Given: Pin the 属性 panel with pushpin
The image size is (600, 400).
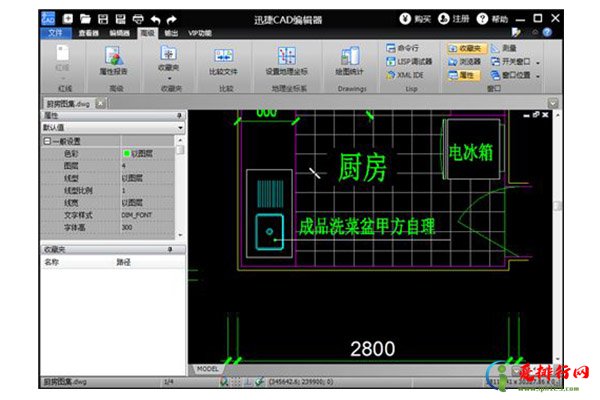Looking at the screenshot, I should click(179, 115).
